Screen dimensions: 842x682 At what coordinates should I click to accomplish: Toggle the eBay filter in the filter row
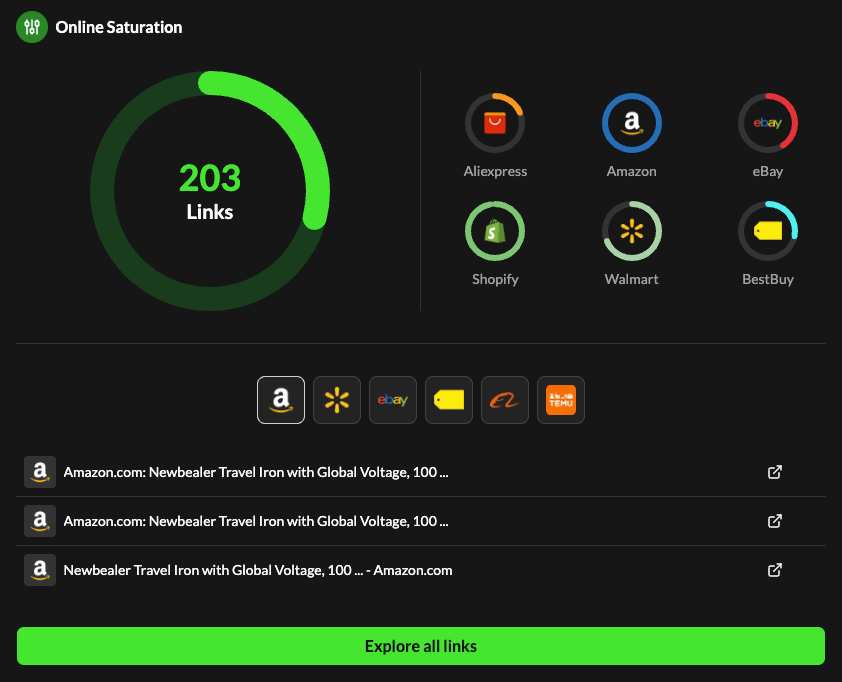coord(393,399)
